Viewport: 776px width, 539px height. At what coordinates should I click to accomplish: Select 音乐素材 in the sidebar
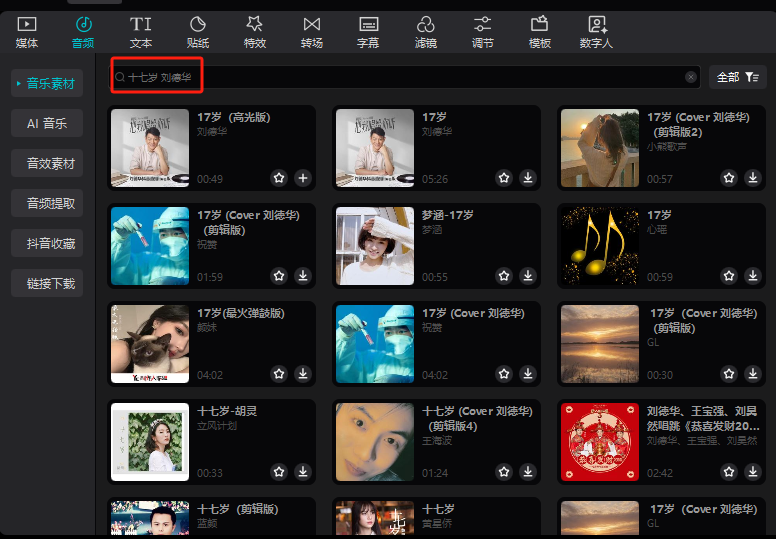tap(47, 83)
